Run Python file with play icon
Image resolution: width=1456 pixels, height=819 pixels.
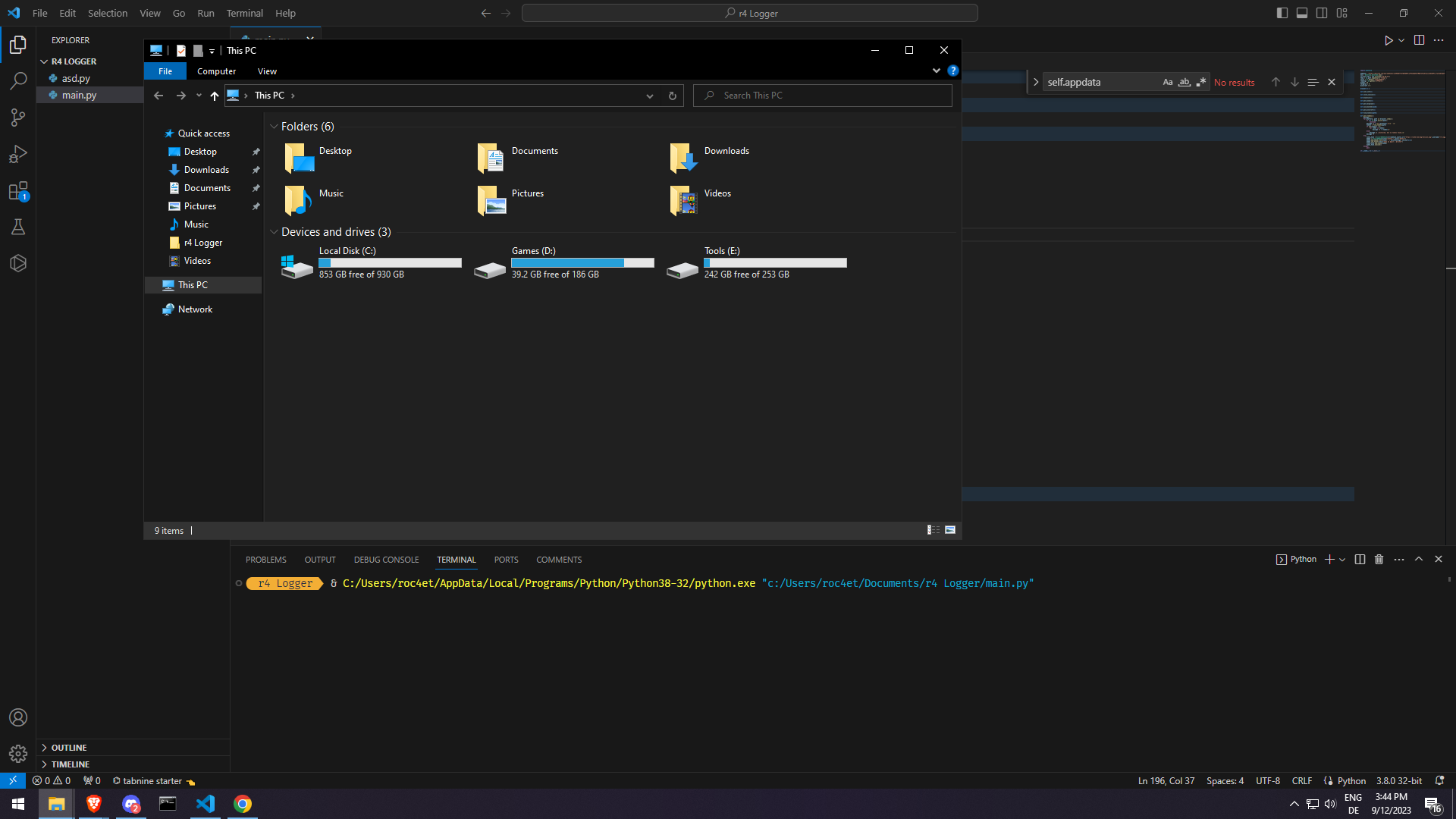point(1389,40)
